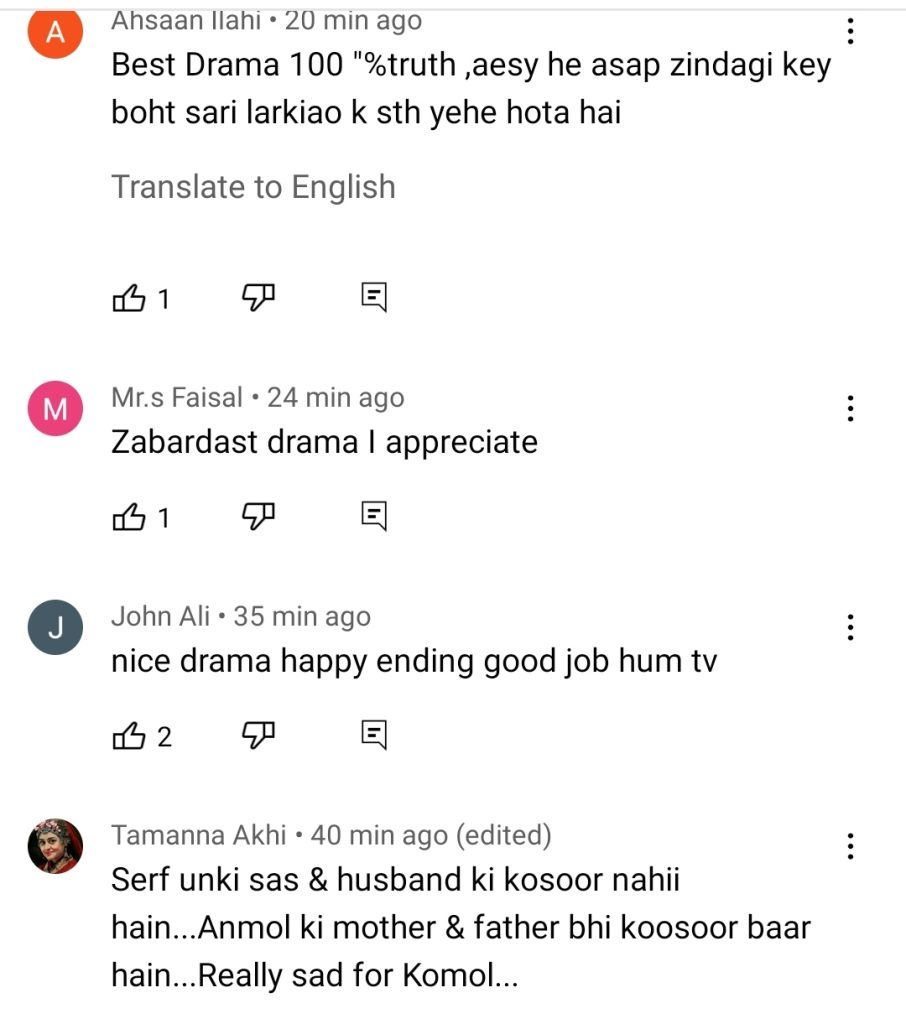Open John Ali's channel name
The image size is (906, 1024).
[x=161, y=616]
